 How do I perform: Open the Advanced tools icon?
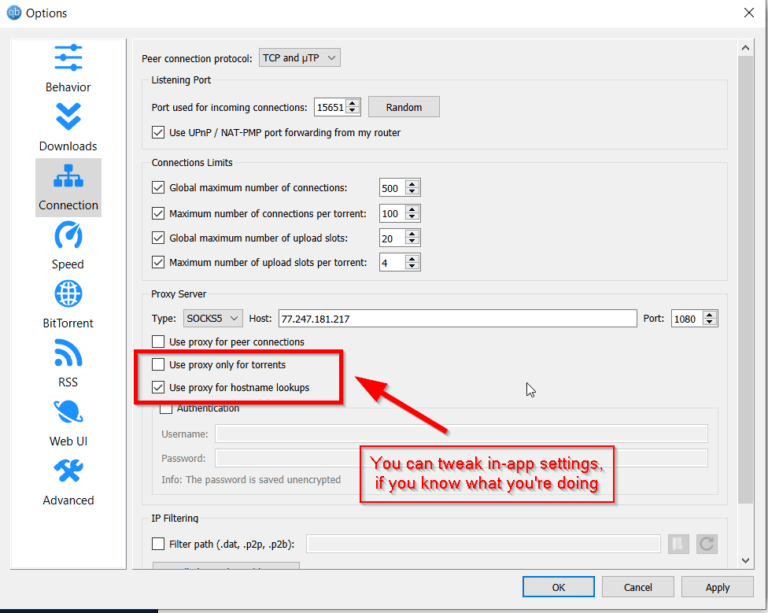68,471
